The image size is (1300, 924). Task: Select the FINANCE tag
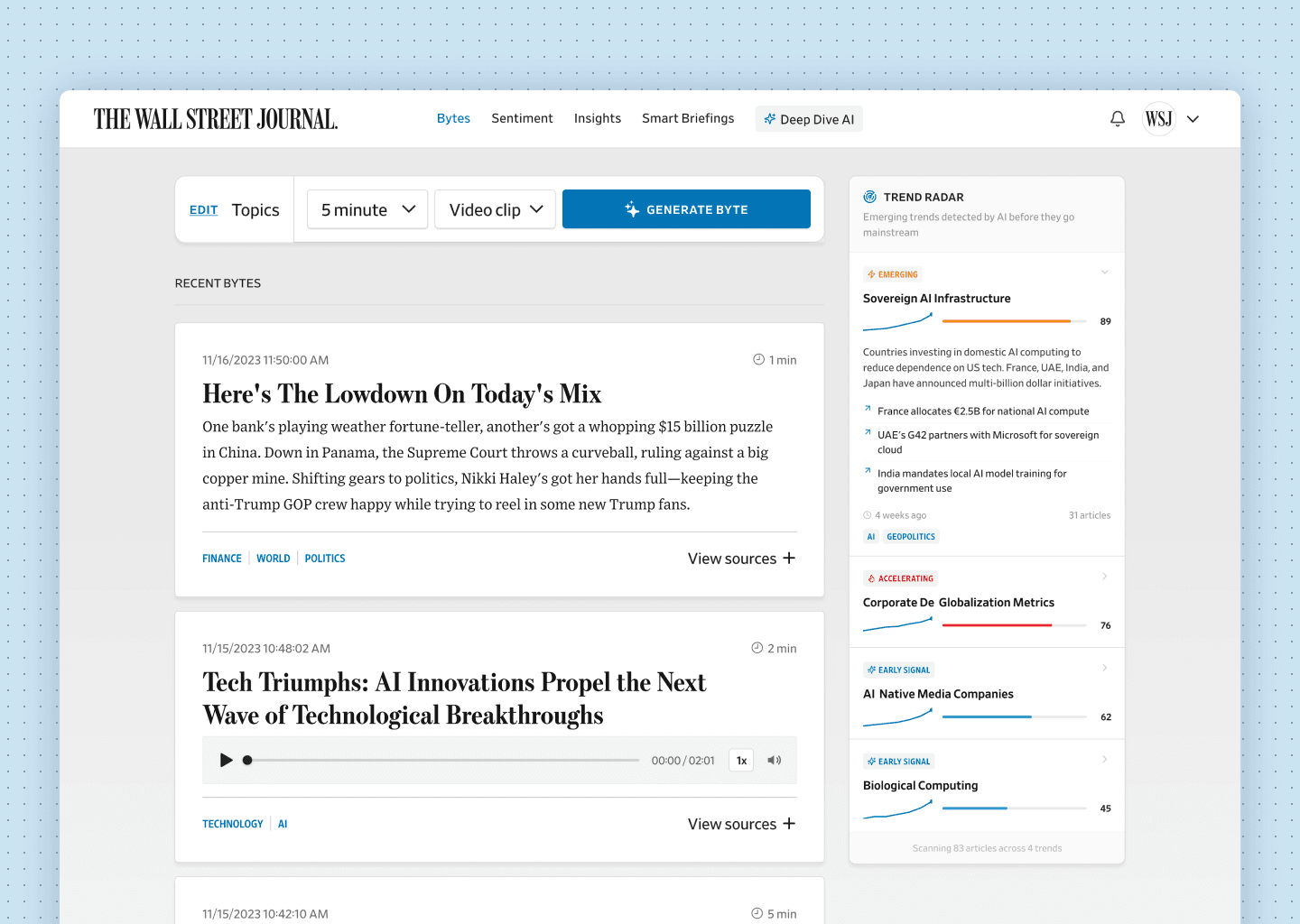coord(222,559)
